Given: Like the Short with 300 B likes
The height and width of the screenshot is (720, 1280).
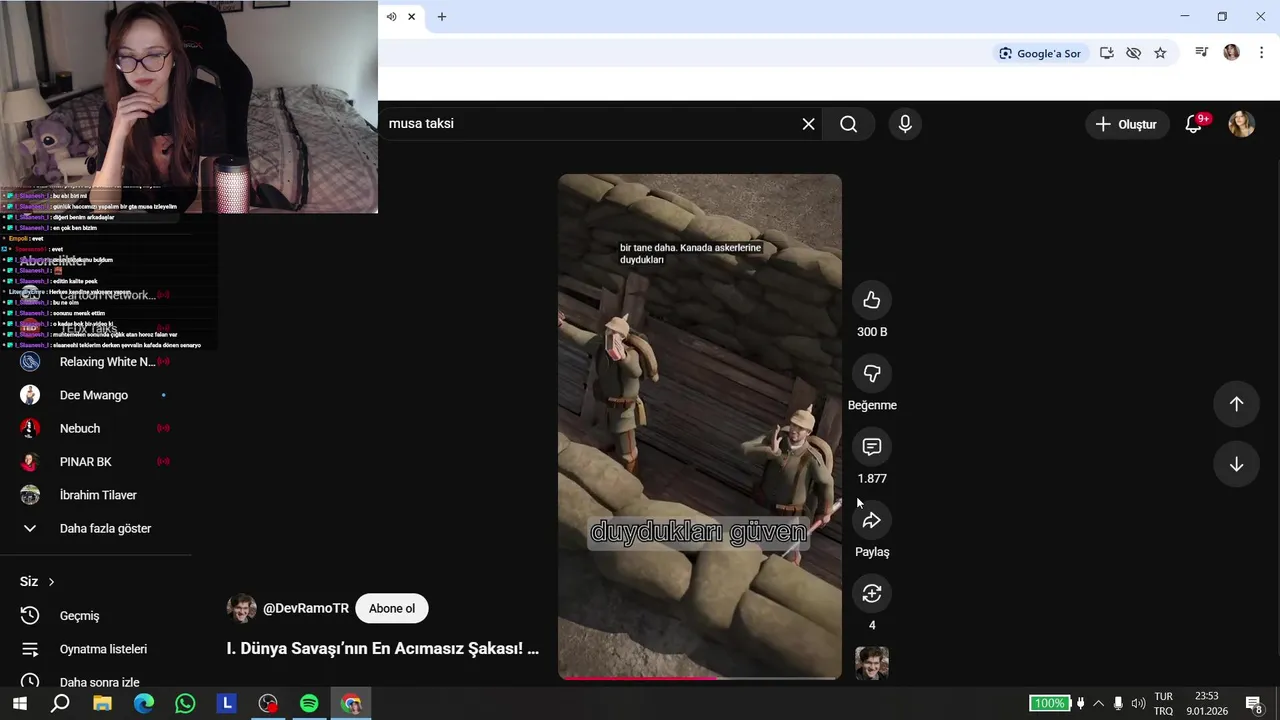Looking at the screenshot, I should (x=872, y=300).
